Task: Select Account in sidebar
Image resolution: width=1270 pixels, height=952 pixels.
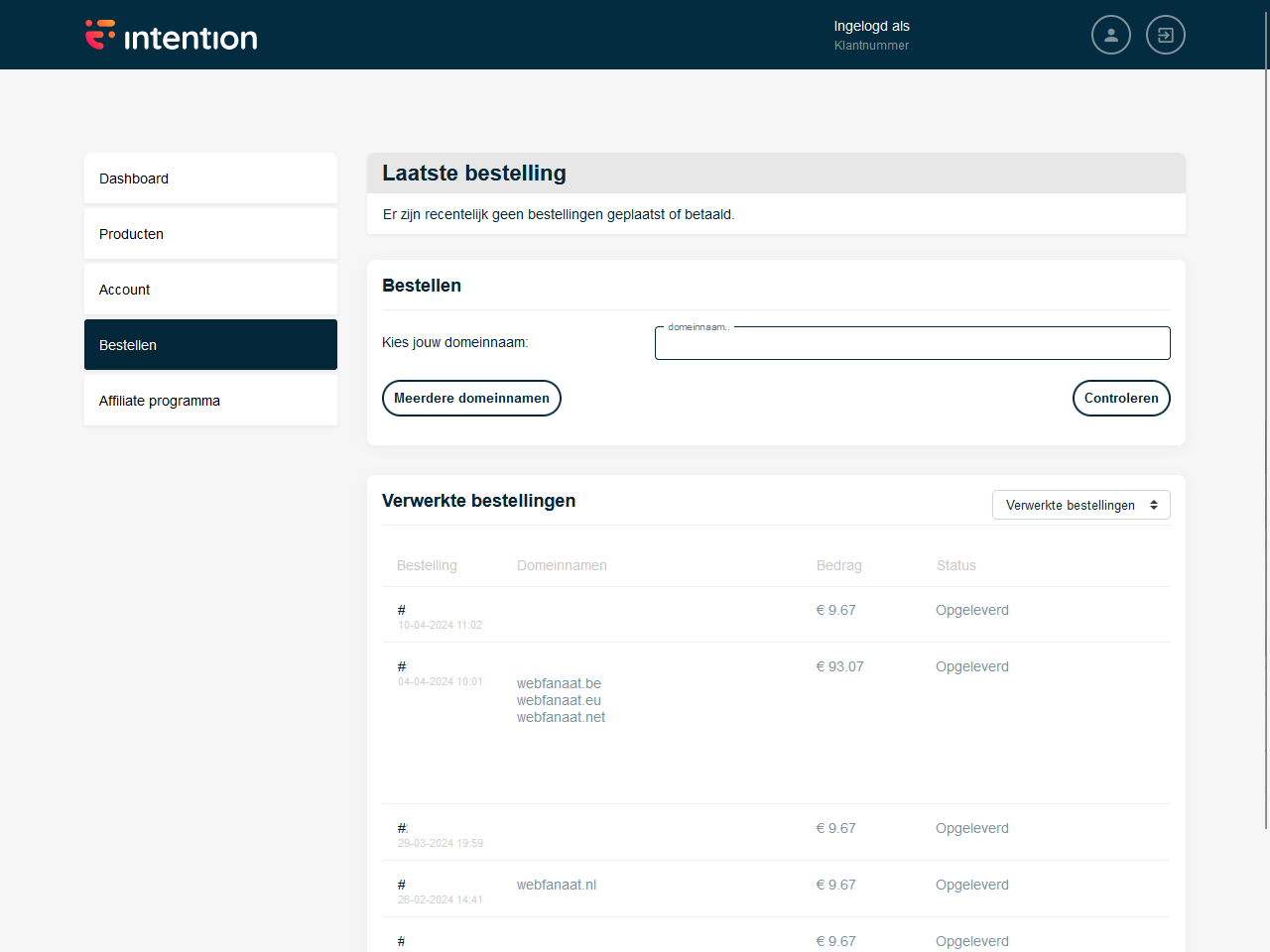Action: [x=210, y=290]
